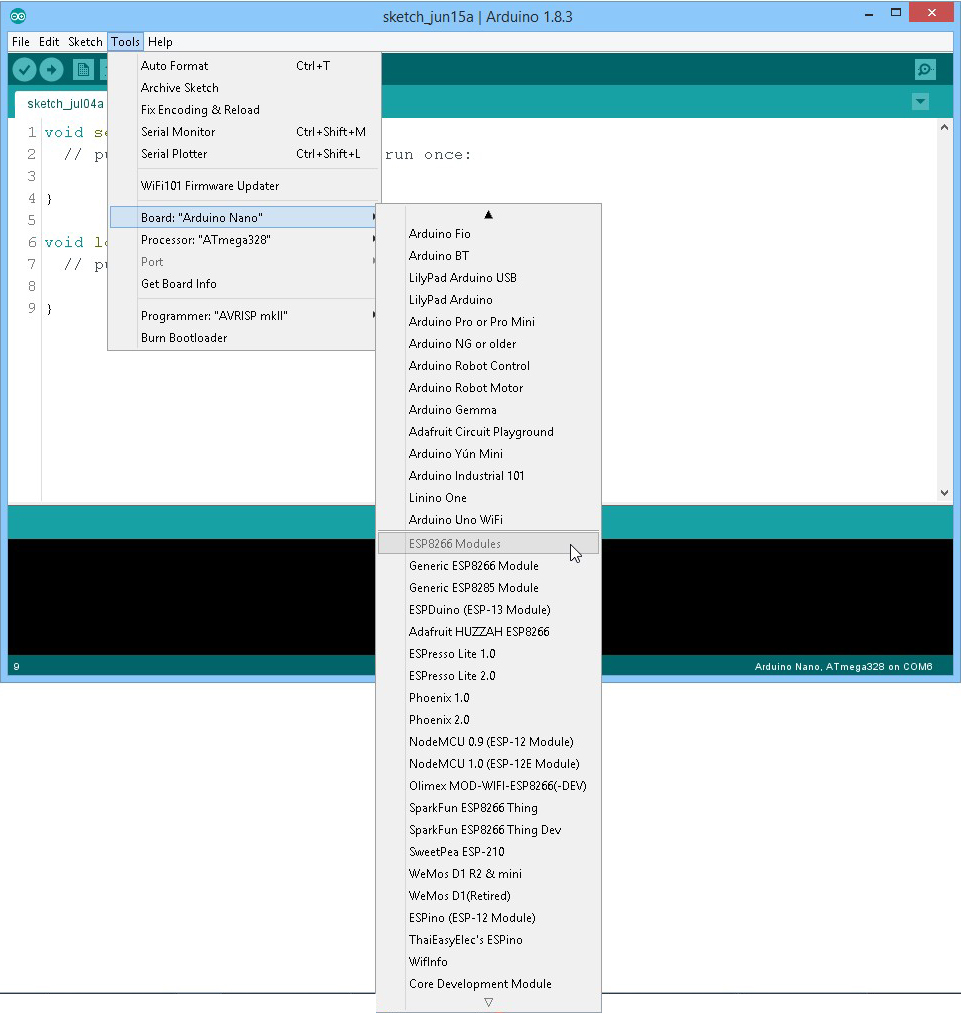Viewport: 961px width, 1014px height.
Task: Click the Verify checkmark toolbar icon
Action: pos(24,69)
